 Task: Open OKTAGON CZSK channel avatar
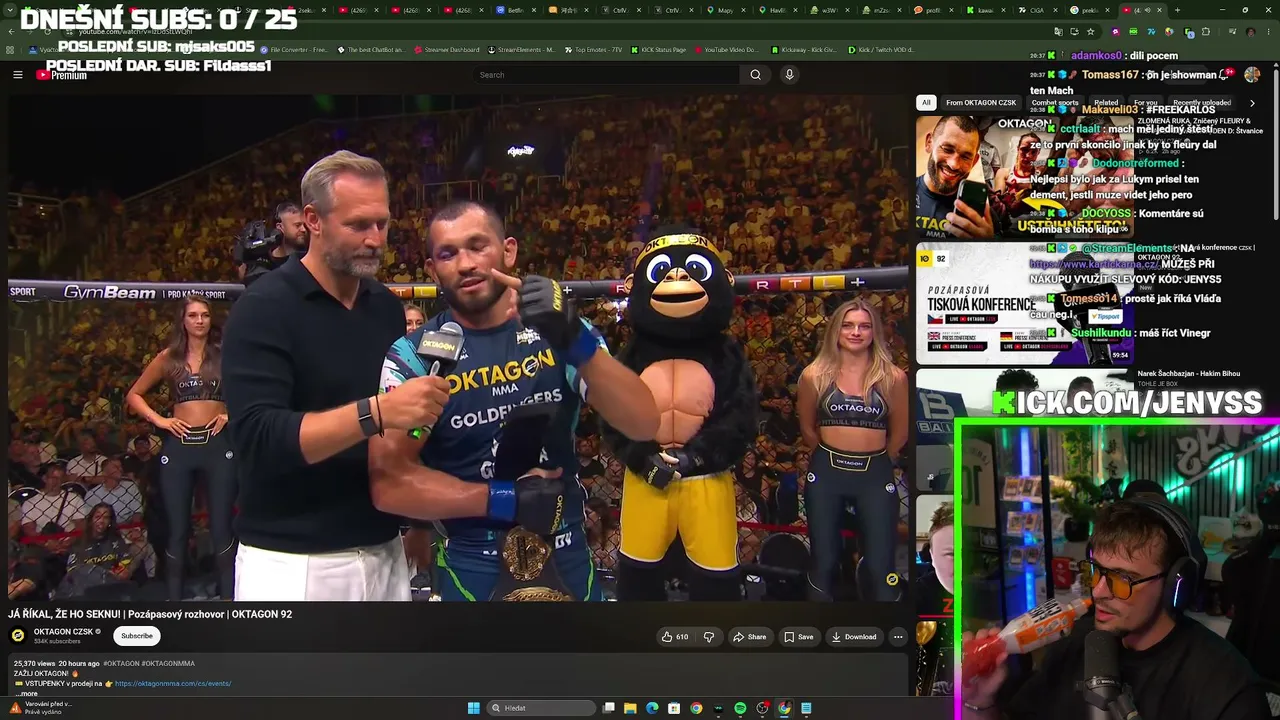[18, 636]
